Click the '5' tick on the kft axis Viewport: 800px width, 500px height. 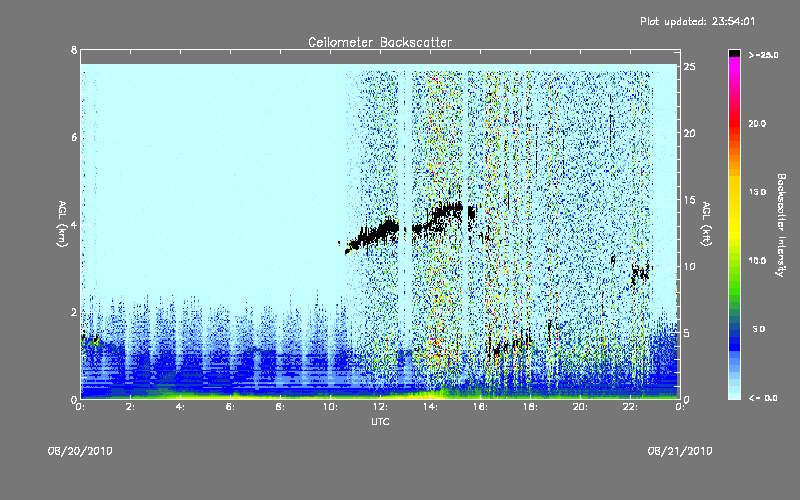(687, 333)
